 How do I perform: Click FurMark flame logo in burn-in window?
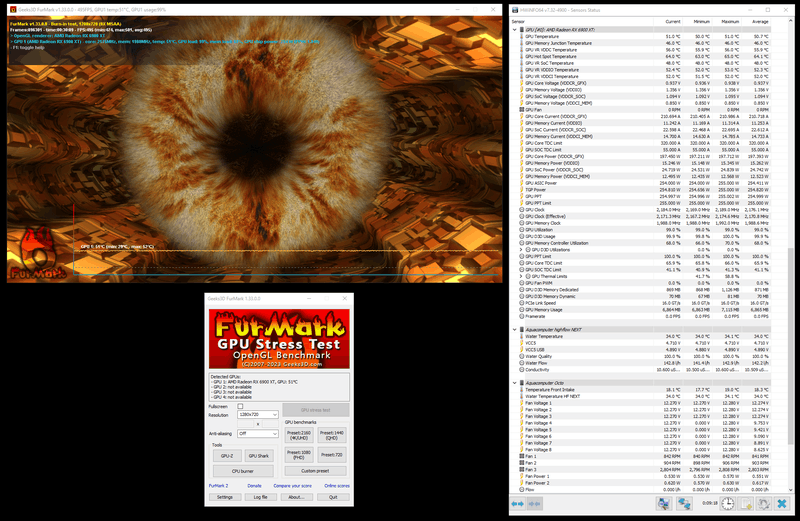coord(38,255)
